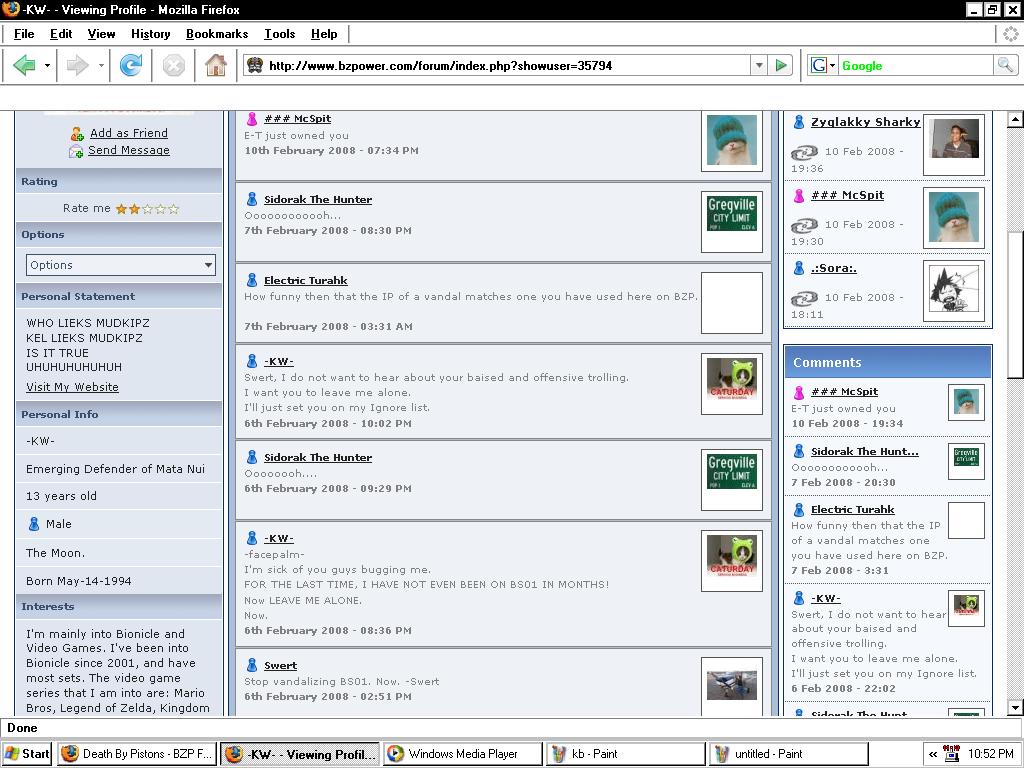
Task: Click the Add as Friend icon
Action: point(77,134)
